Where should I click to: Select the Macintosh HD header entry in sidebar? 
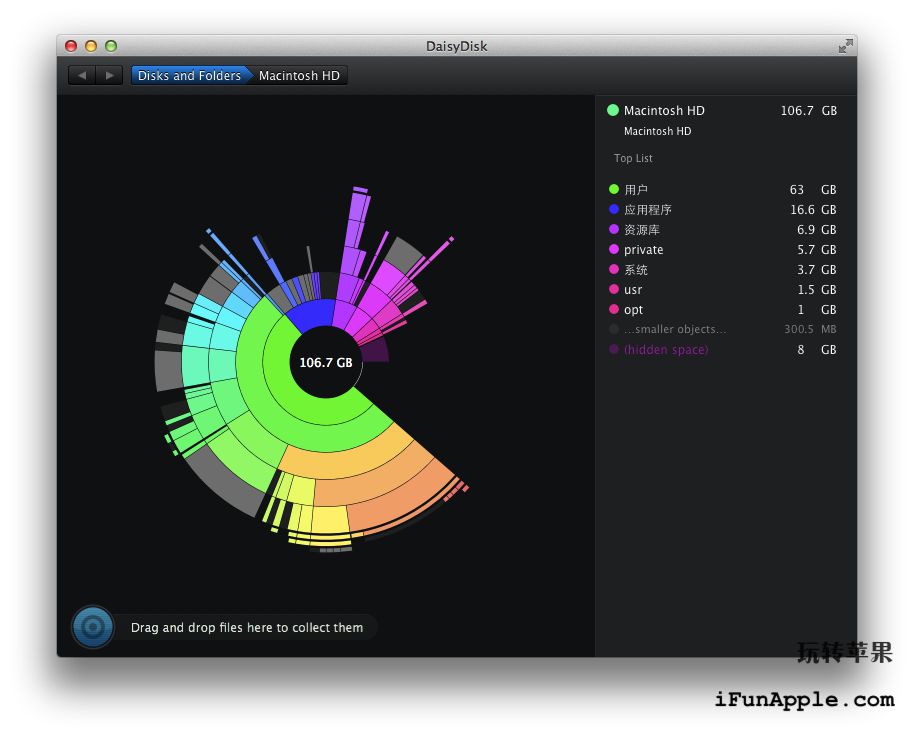[x=722, y=111]
